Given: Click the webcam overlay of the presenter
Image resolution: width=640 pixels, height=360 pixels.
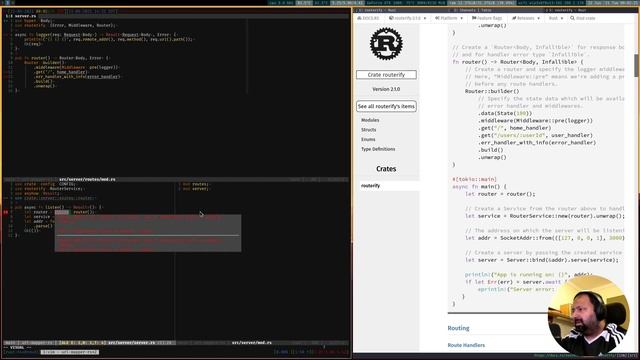Looking at the screenshot, I should 589,315.
